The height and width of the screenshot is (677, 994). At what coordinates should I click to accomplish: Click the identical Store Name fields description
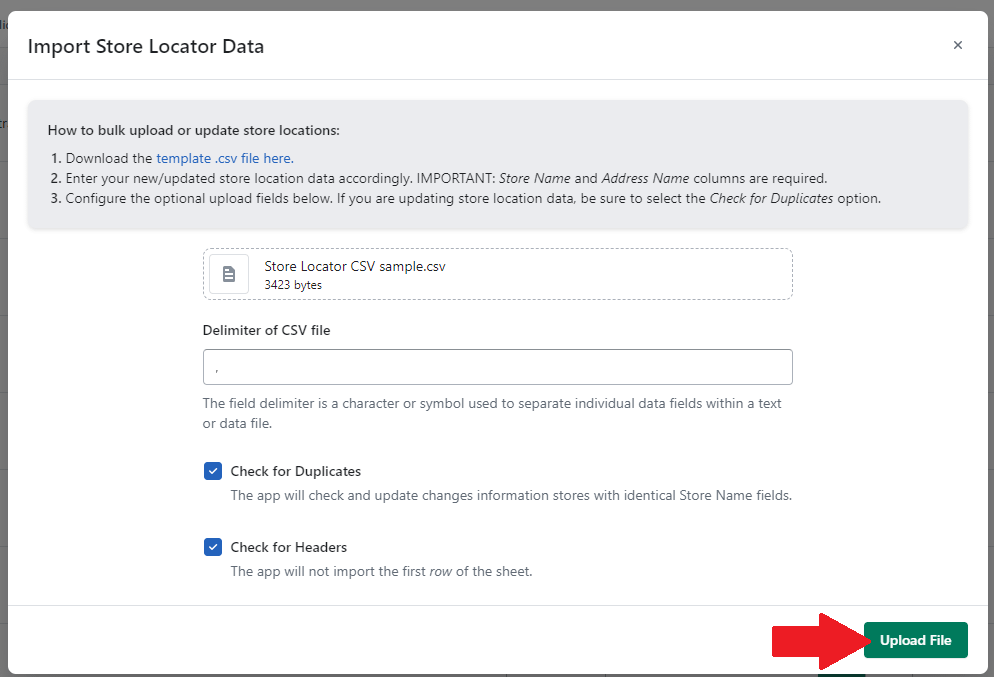pyautogui.click(x=510, y=495)
